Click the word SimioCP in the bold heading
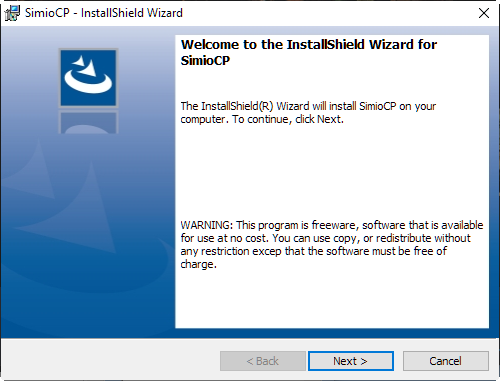This screenshot has width=500, height=381. coord(205,61)
